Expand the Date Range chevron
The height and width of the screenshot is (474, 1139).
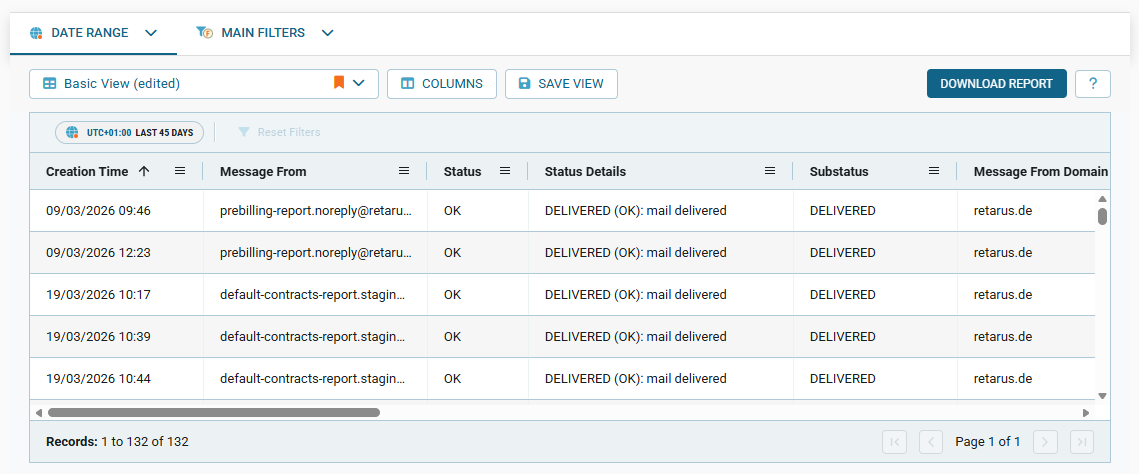point(150,33)
